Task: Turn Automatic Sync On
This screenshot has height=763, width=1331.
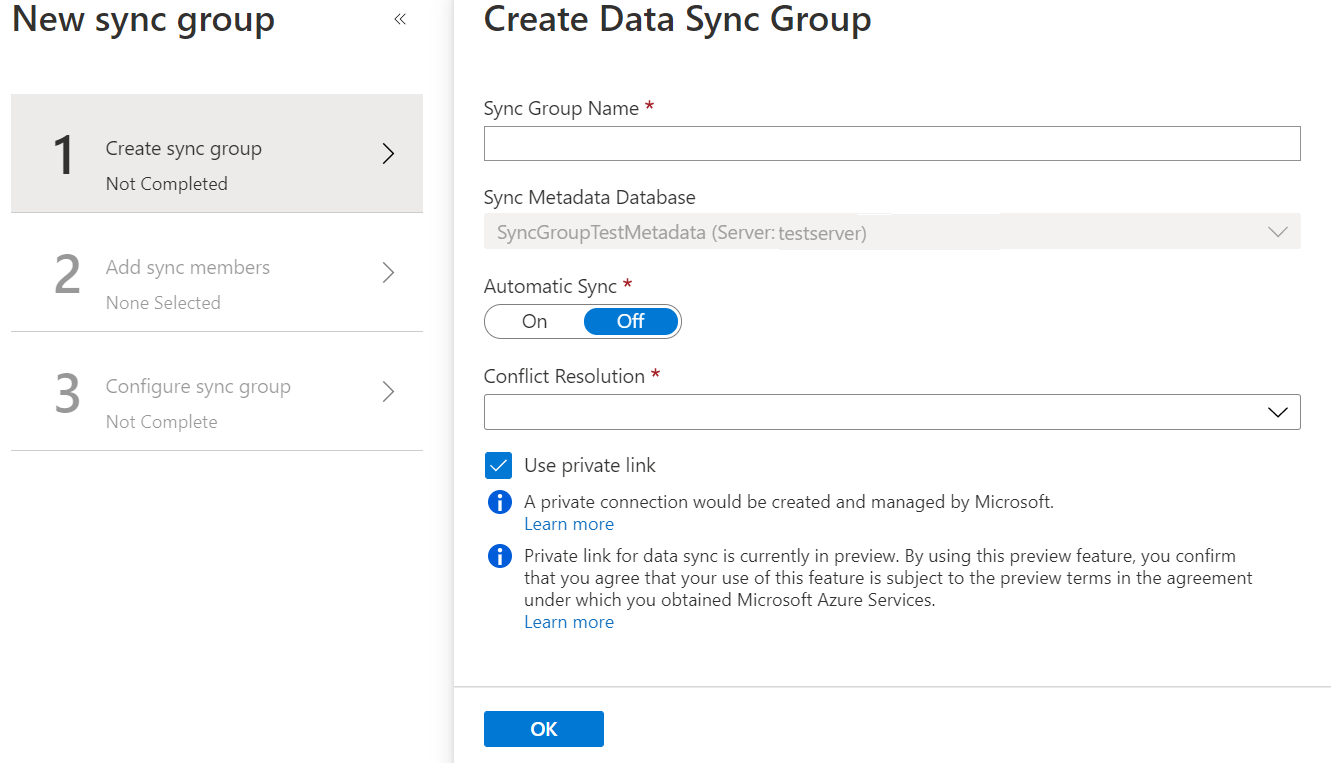Action: (535, 321)
